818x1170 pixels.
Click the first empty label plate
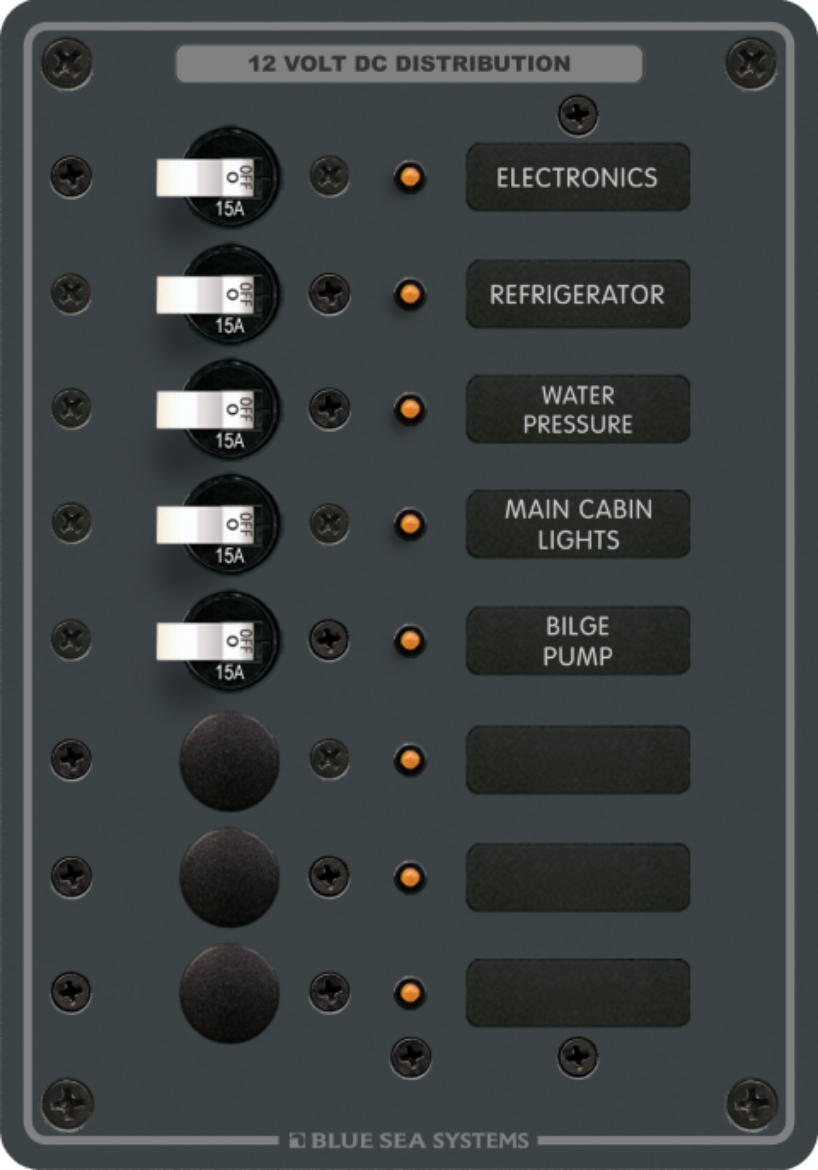pyautogui.click(x=578, y=760)
